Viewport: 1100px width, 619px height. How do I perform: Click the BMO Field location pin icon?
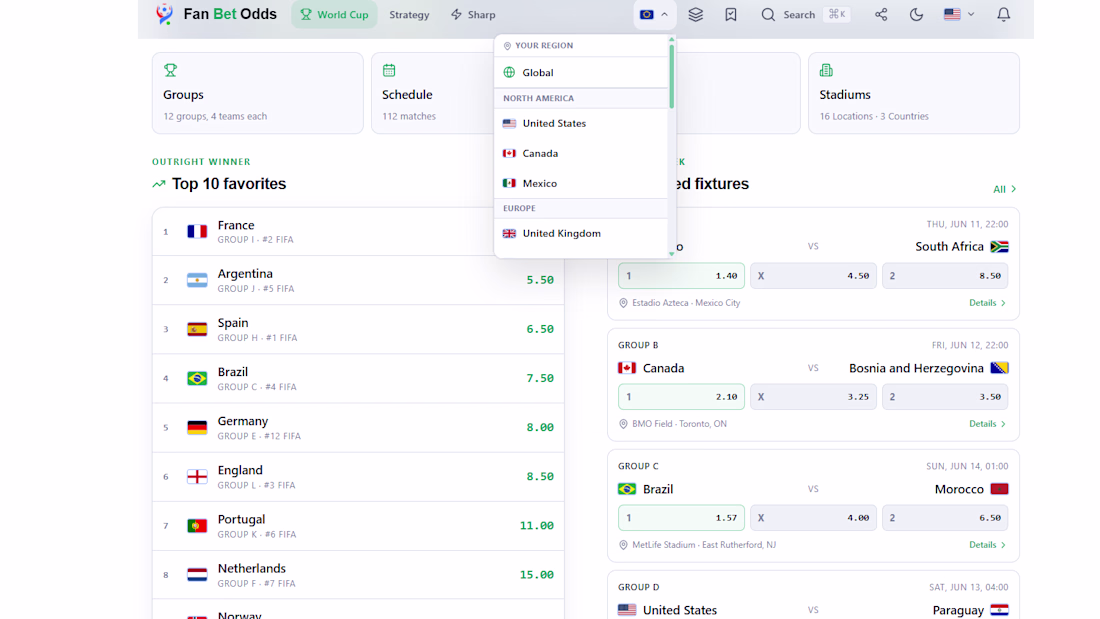623,424
